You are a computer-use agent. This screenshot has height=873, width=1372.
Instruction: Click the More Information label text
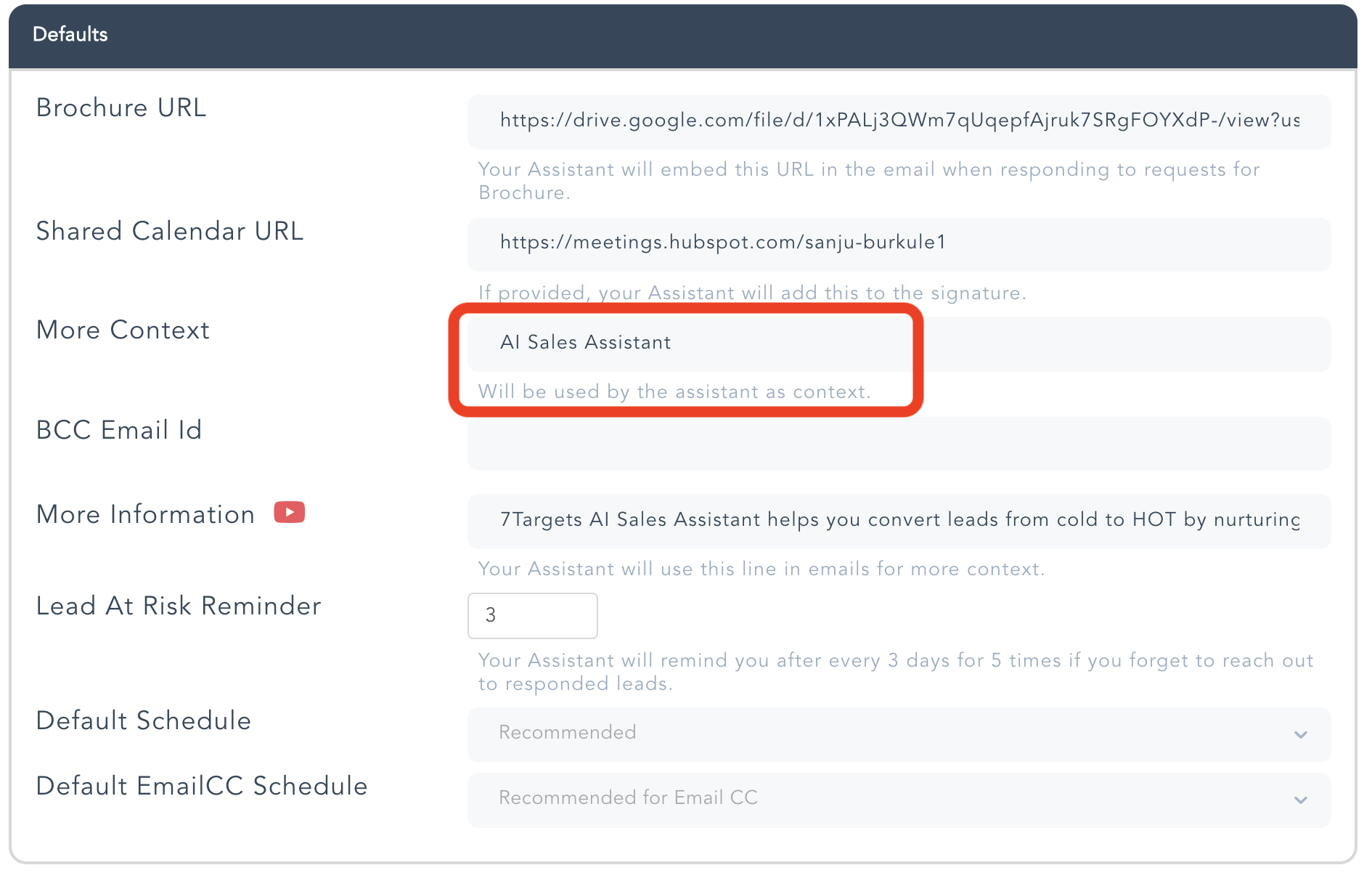145,515
